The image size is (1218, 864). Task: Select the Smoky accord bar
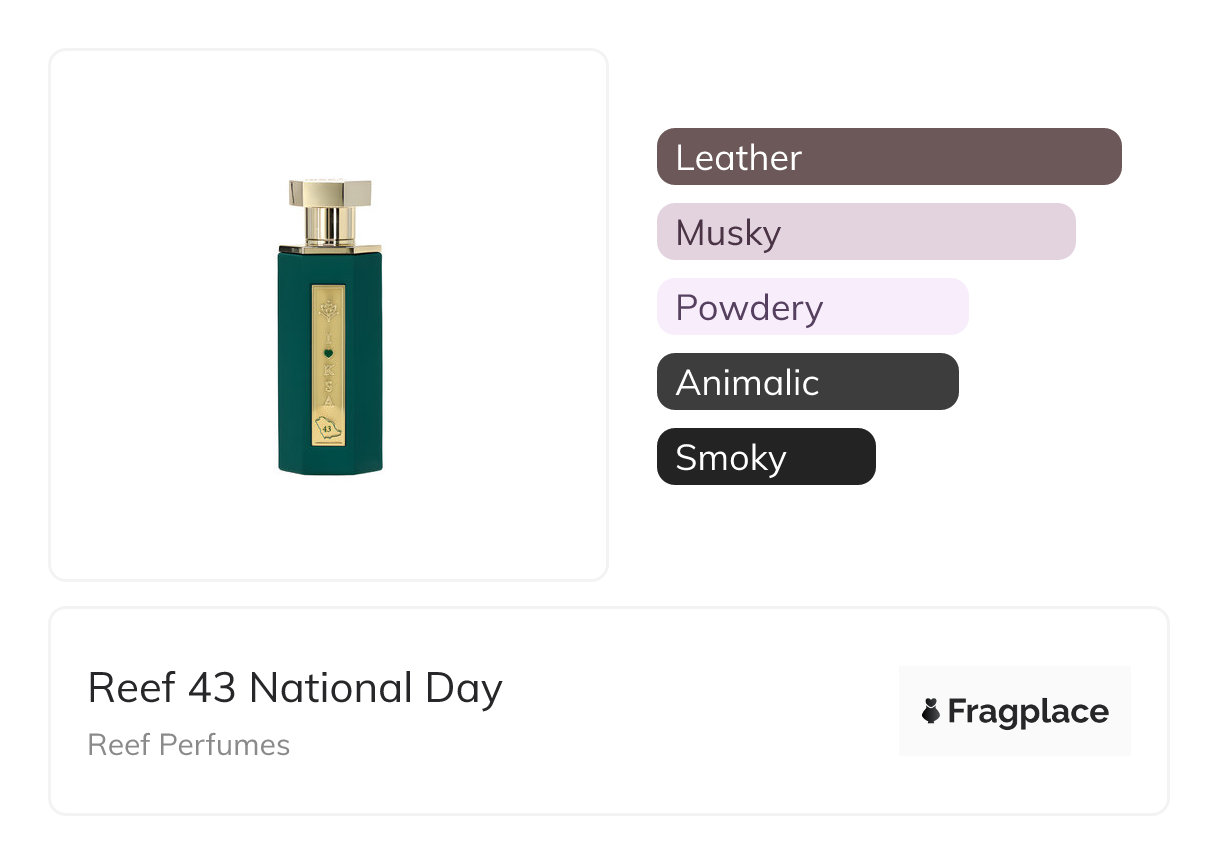(766, 457)
